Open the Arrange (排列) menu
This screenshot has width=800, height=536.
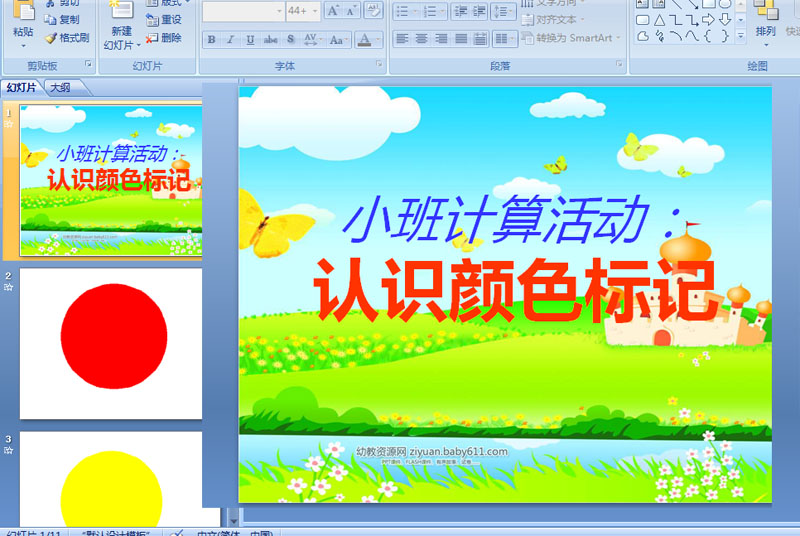pyautogui.click(x=766, y=23)
